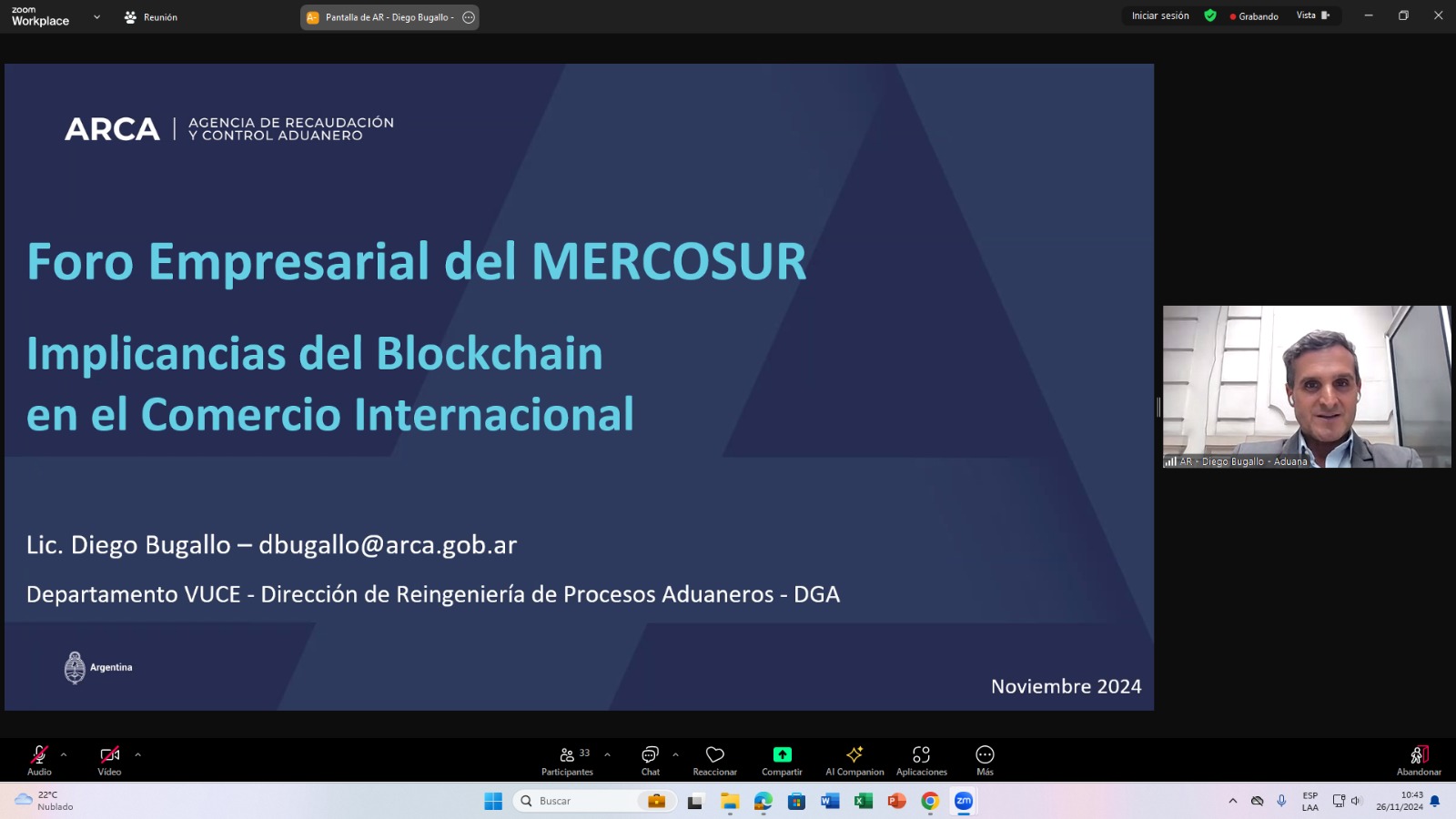Screen dimensions: 1456x819
Task: Open the Aplicaciones menu
Action: (922, 760)
